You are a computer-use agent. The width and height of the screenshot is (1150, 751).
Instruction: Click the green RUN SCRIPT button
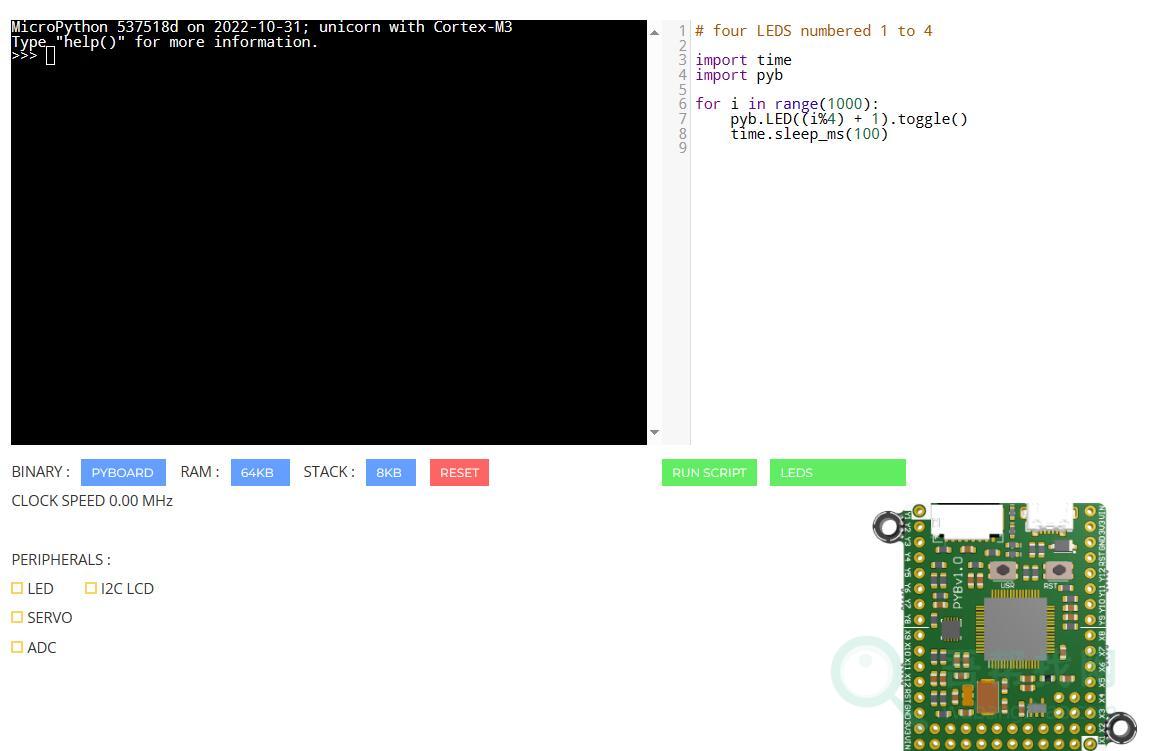point(708,472)
